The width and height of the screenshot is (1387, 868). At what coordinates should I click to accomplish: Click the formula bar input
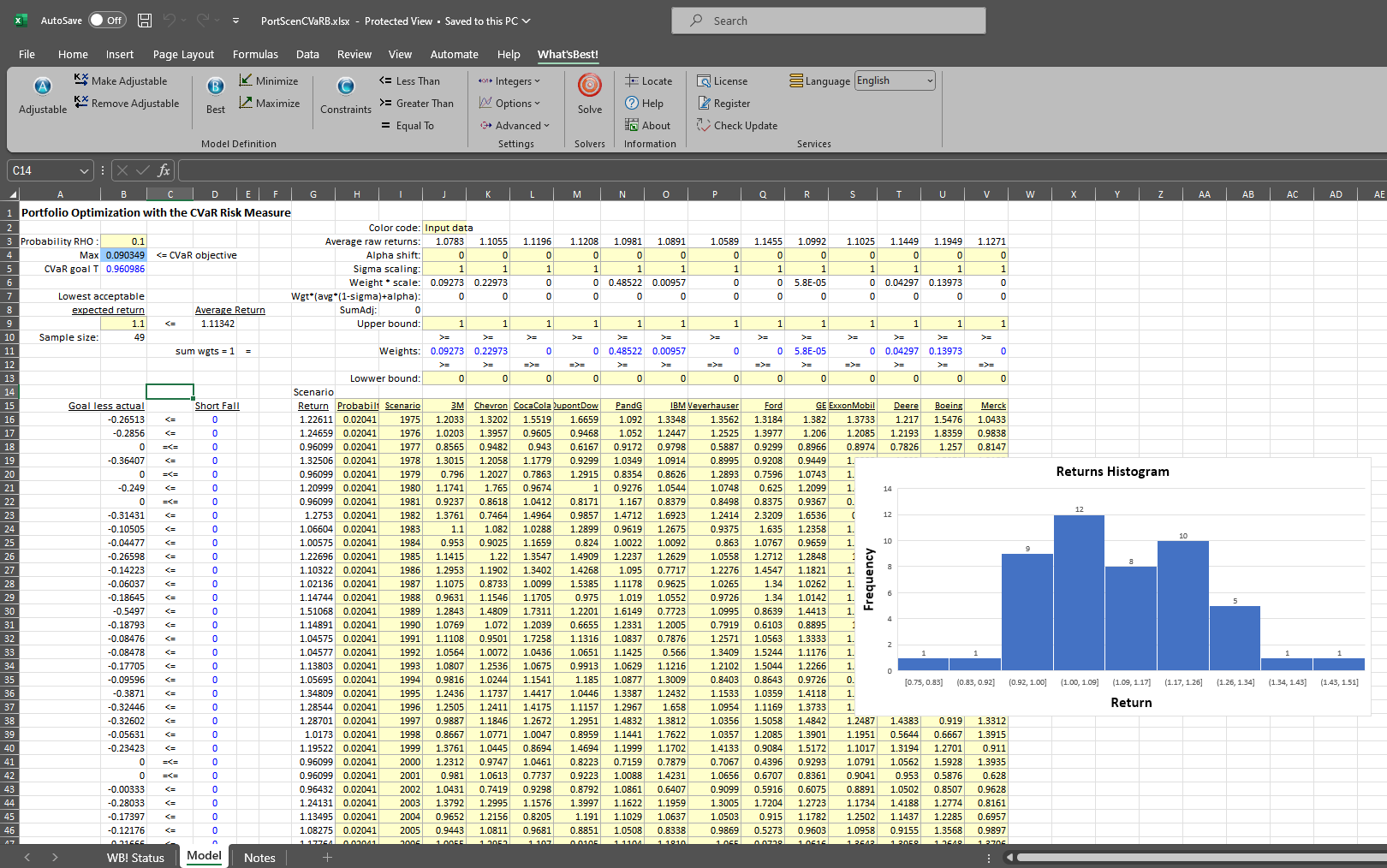[x=782, y=170]
